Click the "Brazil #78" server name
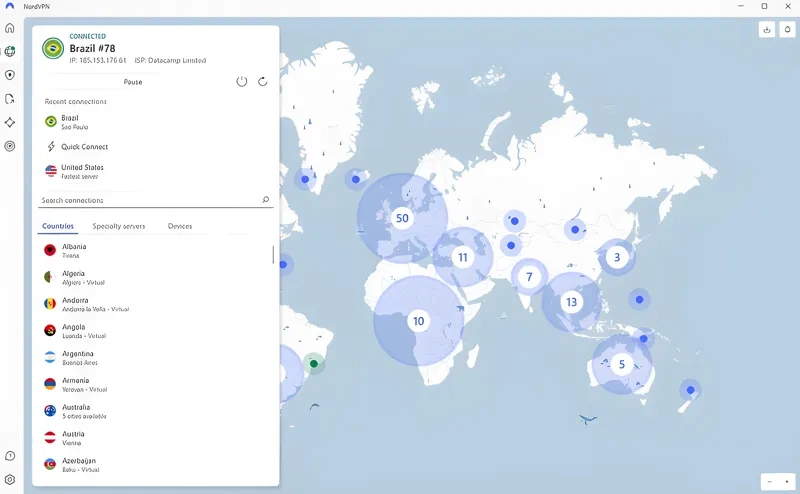 click(92, 48)
